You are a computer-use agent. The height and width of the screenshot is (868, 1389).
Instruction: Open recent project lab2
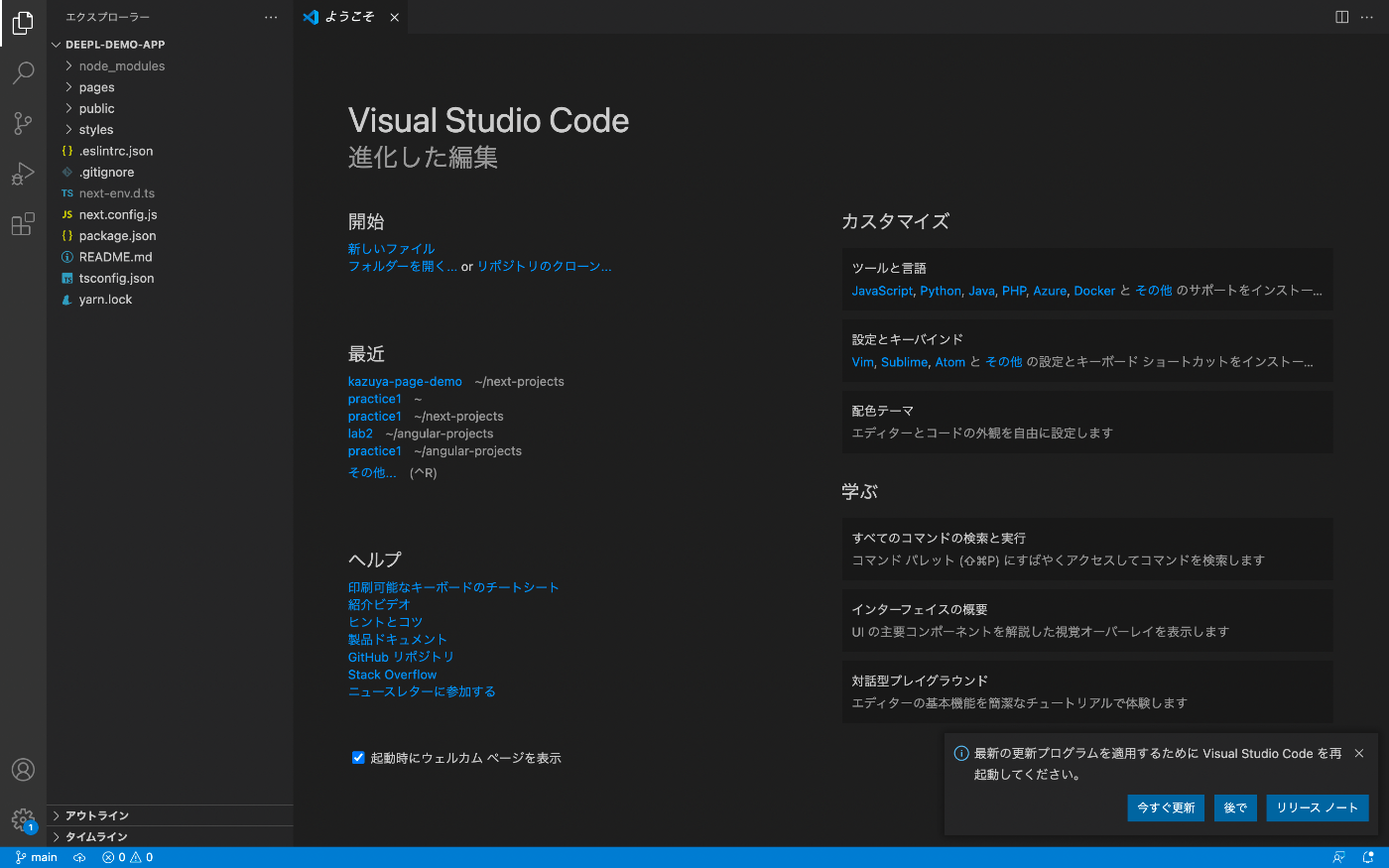coord(360,434)
